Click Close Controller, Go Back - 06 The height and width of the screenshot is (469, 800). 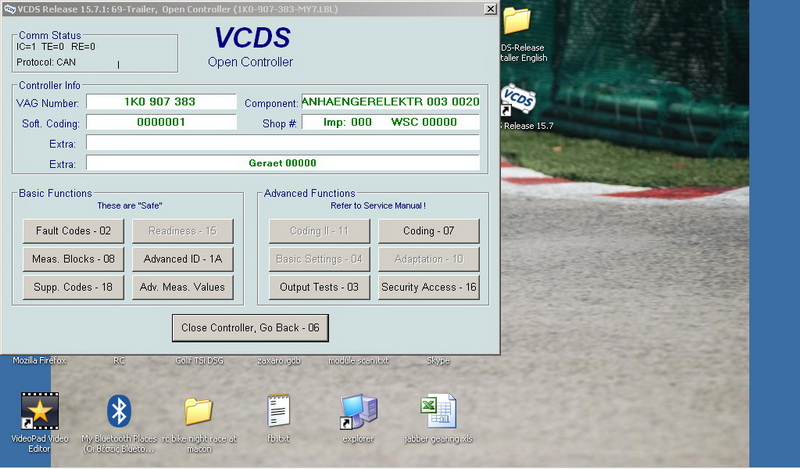point(250,328)
